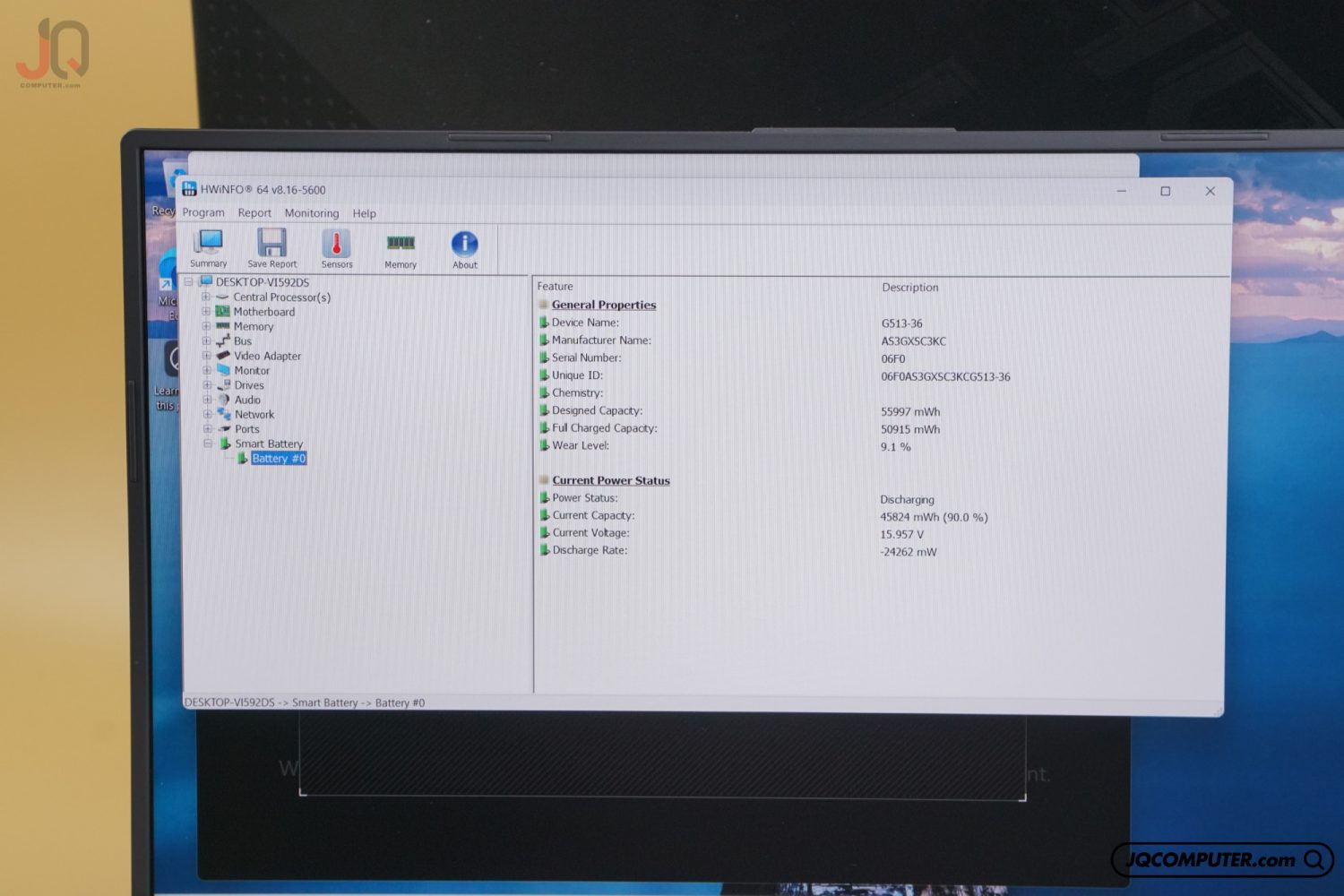Click the 55997 mWh designed capacity value
The image size is (1344, 896).
pos(910,412)
